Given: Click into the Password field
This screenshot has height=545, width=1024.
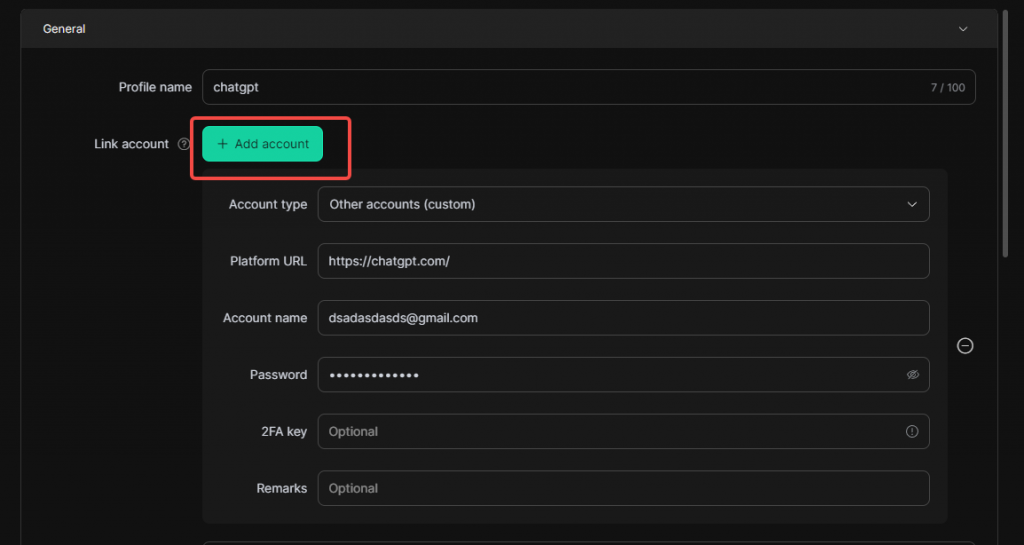Looking at the screenshot, I should [623, 375].
